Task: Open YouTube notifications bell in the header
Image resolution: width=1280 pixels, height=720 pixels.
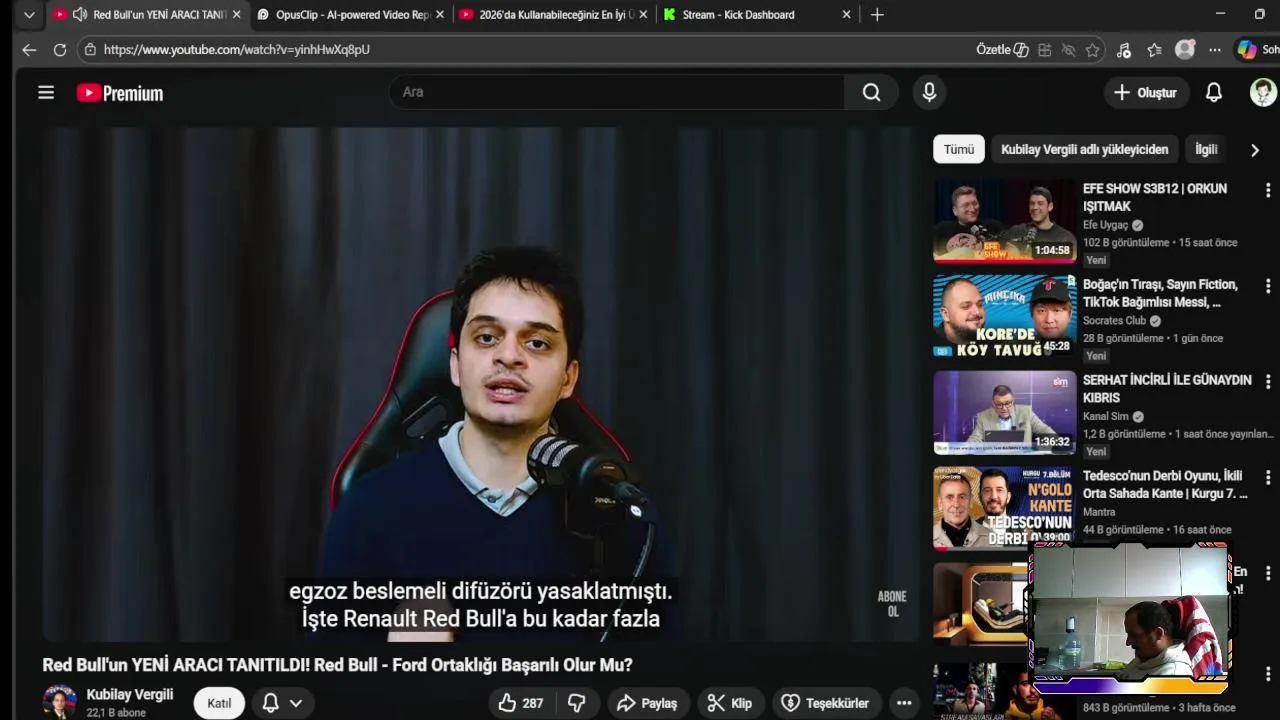Action: 1213,92
